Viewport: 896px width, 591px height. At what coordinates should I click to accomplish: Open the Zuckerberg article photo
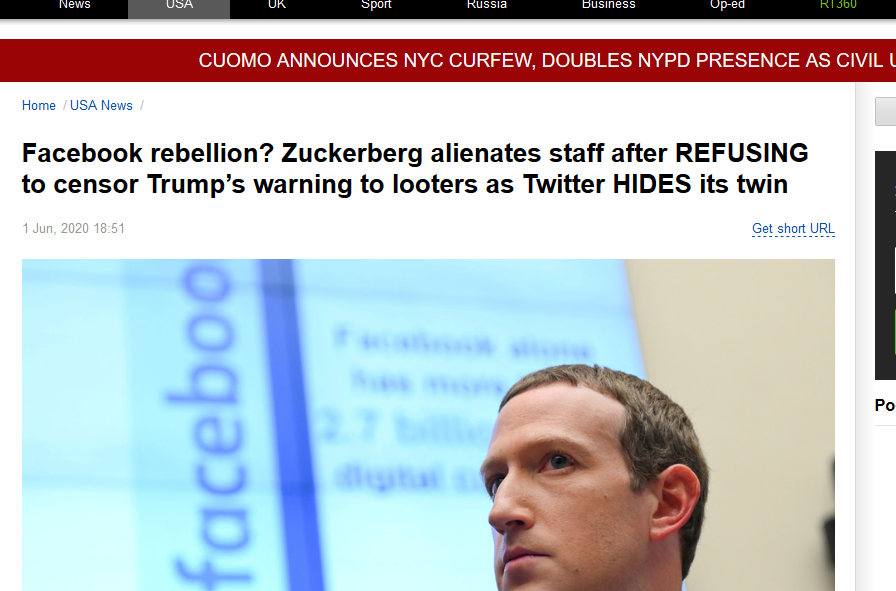pyautogui.click(x=428, y=425)
